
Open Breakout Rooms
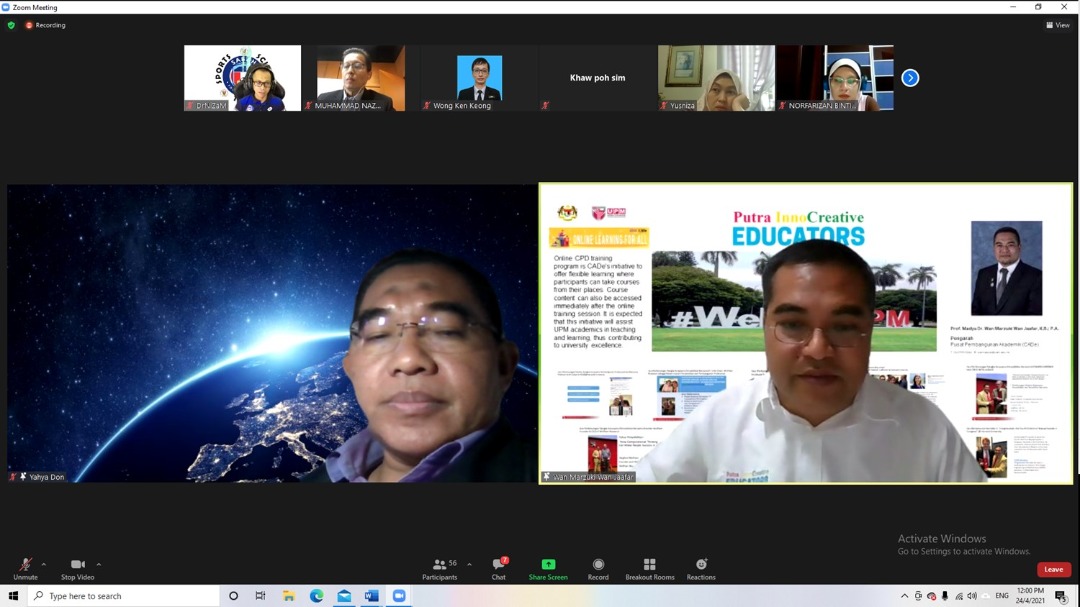(649, 568)
